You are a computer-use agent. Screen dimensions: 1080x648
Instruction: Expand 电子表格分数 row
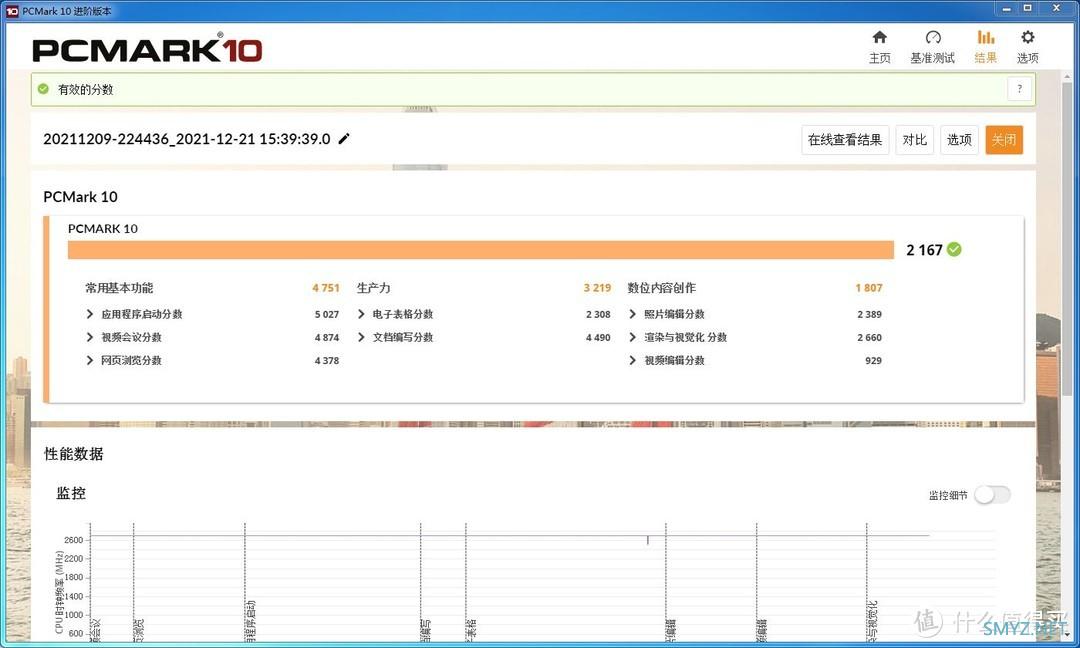pyautogui.click(x=361, y=314)
